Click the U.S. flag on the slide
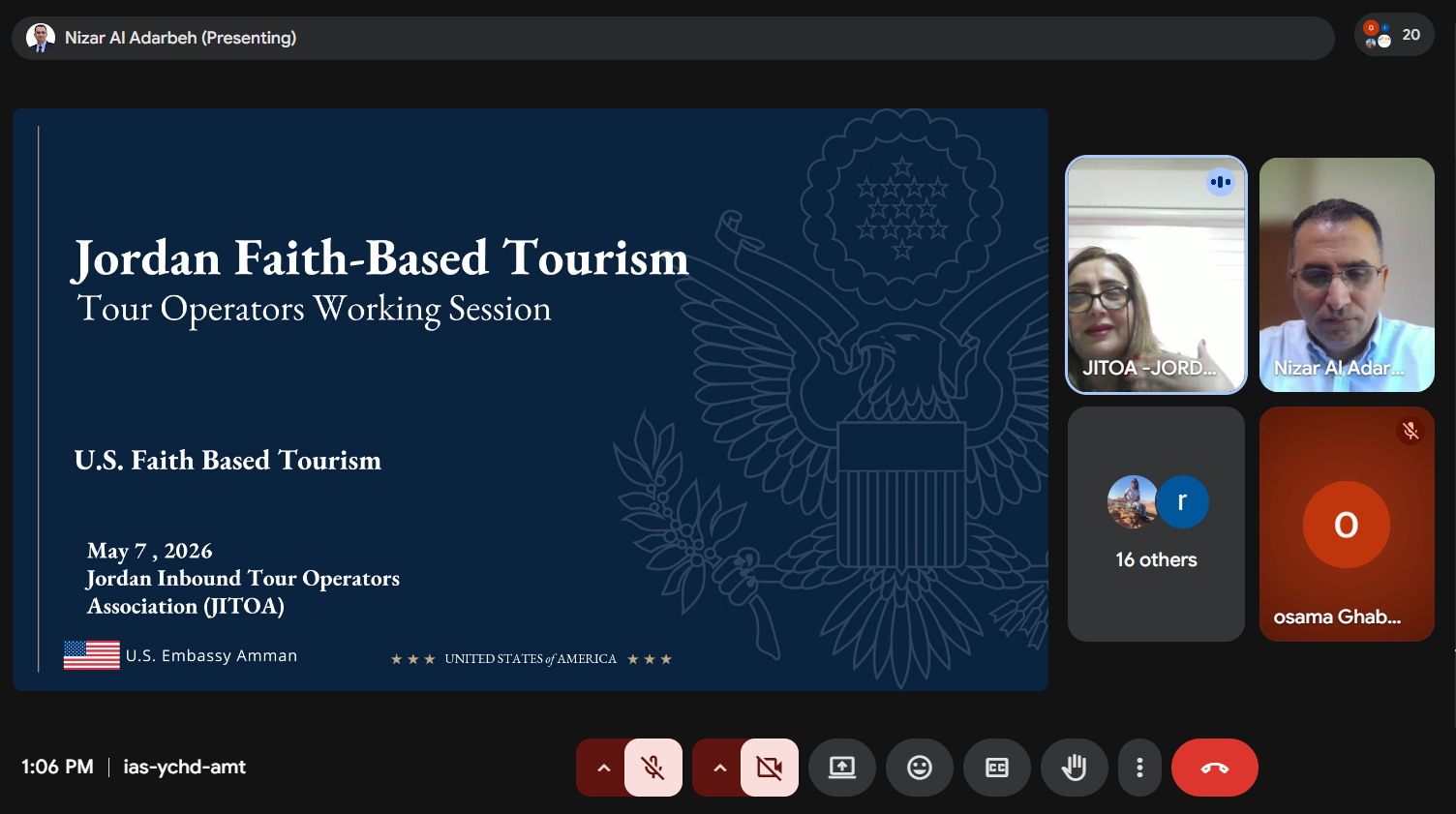This screenshot has height=814, width=1456. (92, 655)
